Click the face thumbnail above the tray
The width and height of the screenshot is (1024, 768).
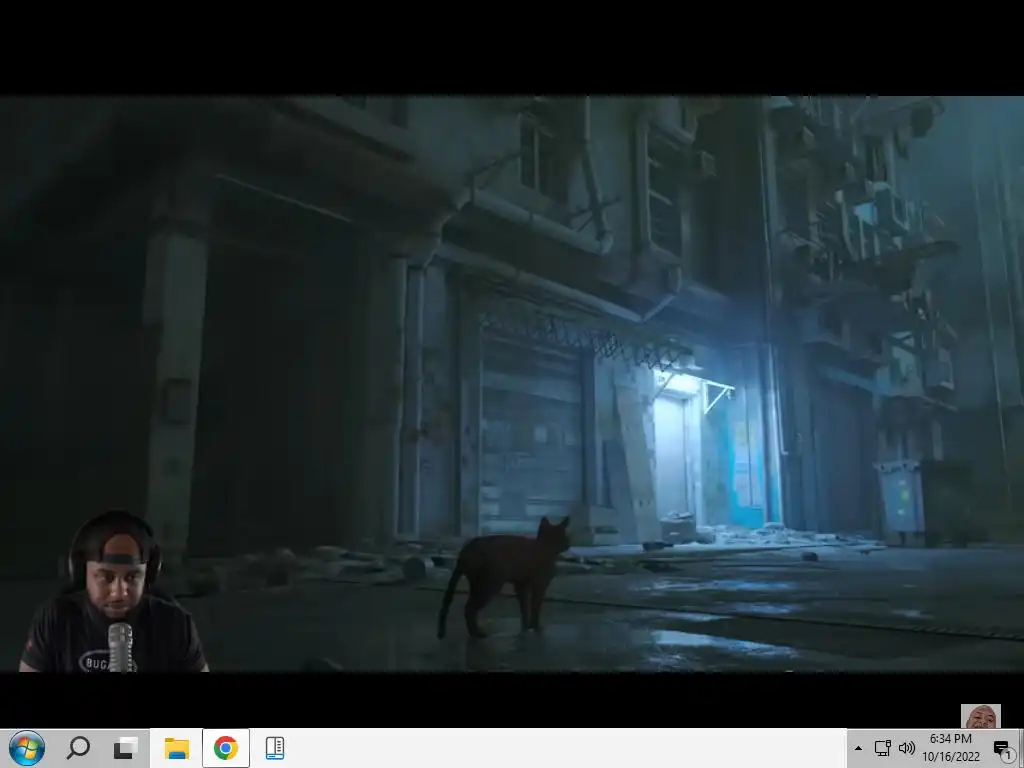point(981,716)
